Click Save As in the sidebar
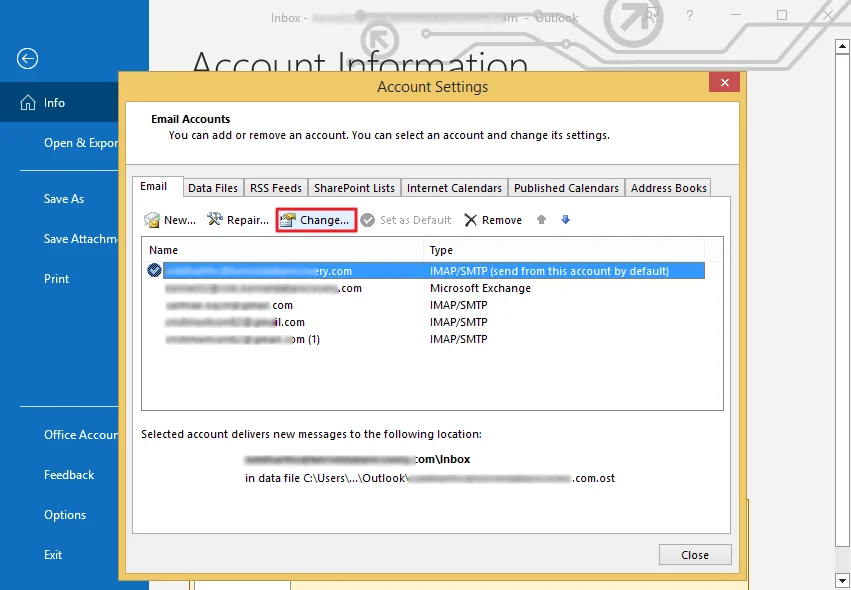851x590 pixels. coord(64,199)
